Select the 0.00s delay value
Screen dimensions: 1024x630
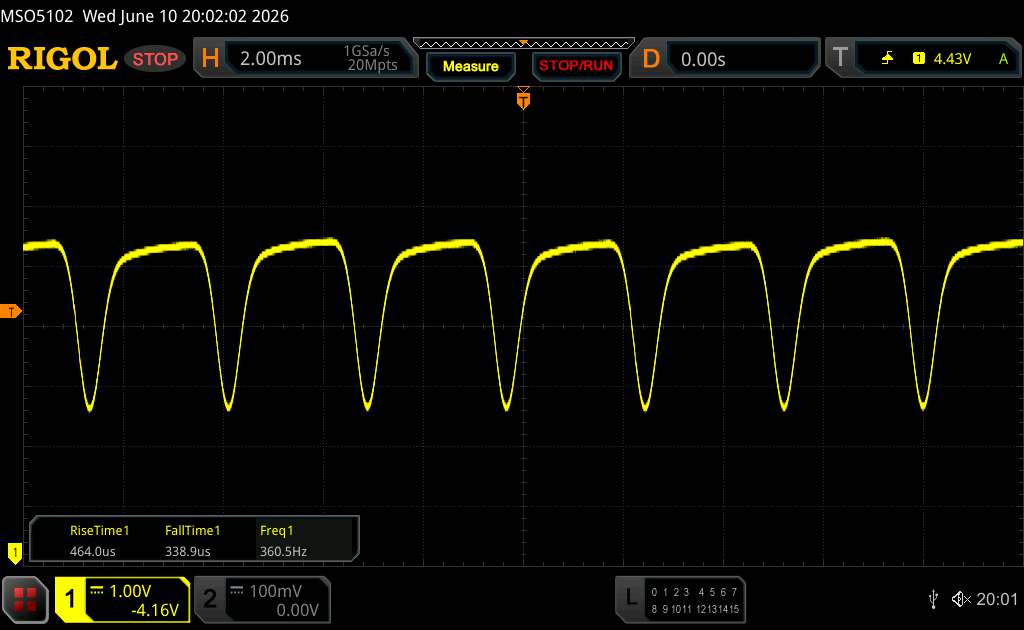(x=703, y=59)
